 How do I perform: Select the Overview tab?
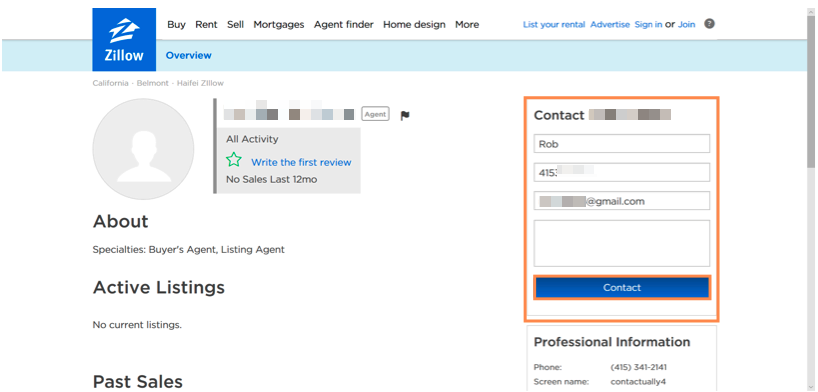[188, 55]
